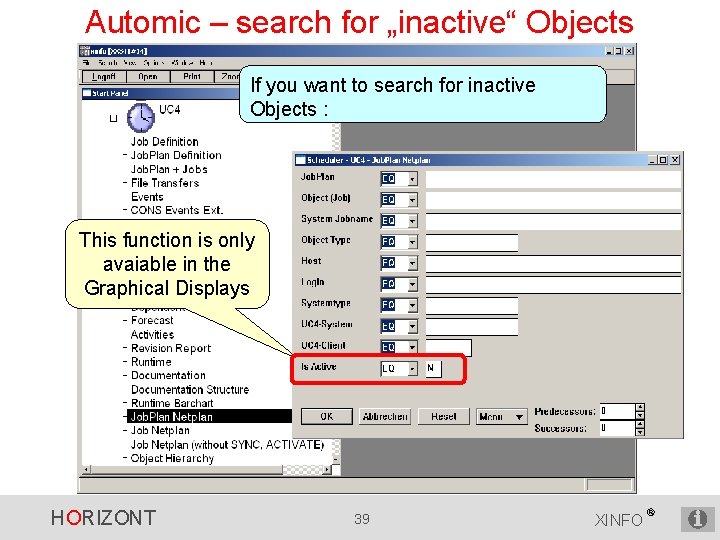This screenshot has height=540, width=720.
Task: Click Start Panel scrollbar right arrow
Action: click(327, 470)
